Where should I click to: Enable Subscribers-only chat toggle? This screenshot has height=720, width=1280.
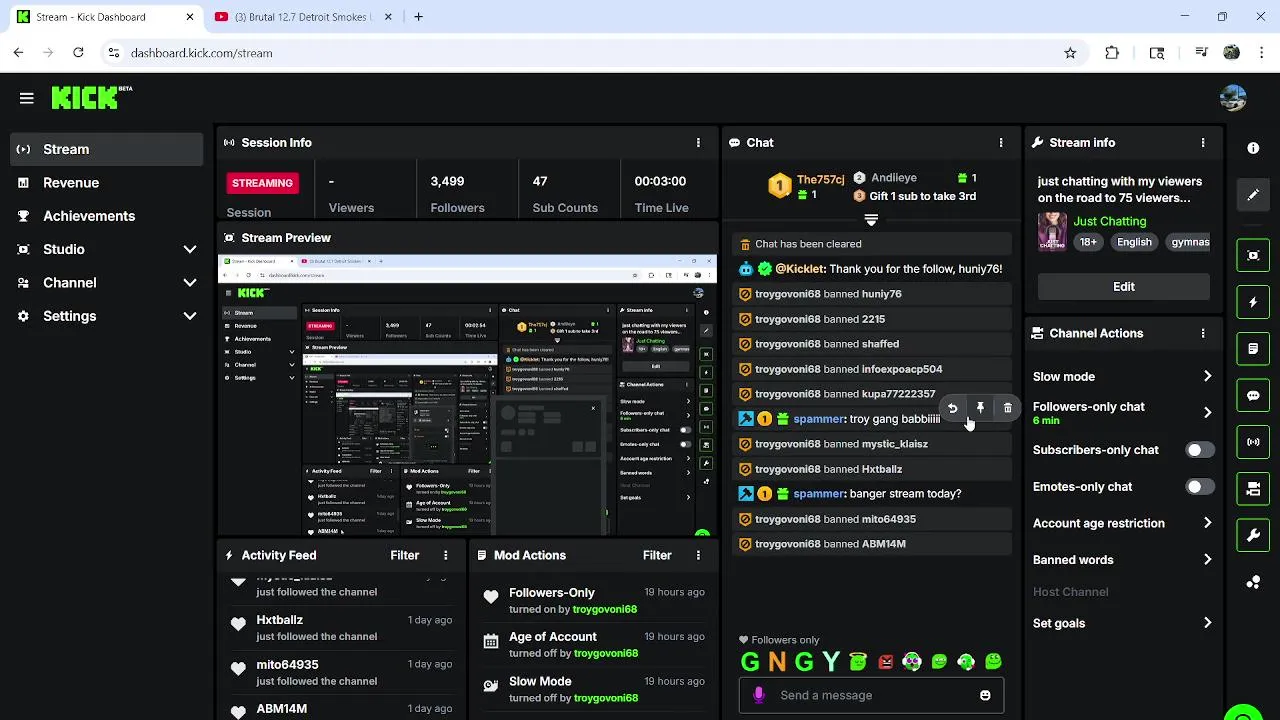point(1200,450)
